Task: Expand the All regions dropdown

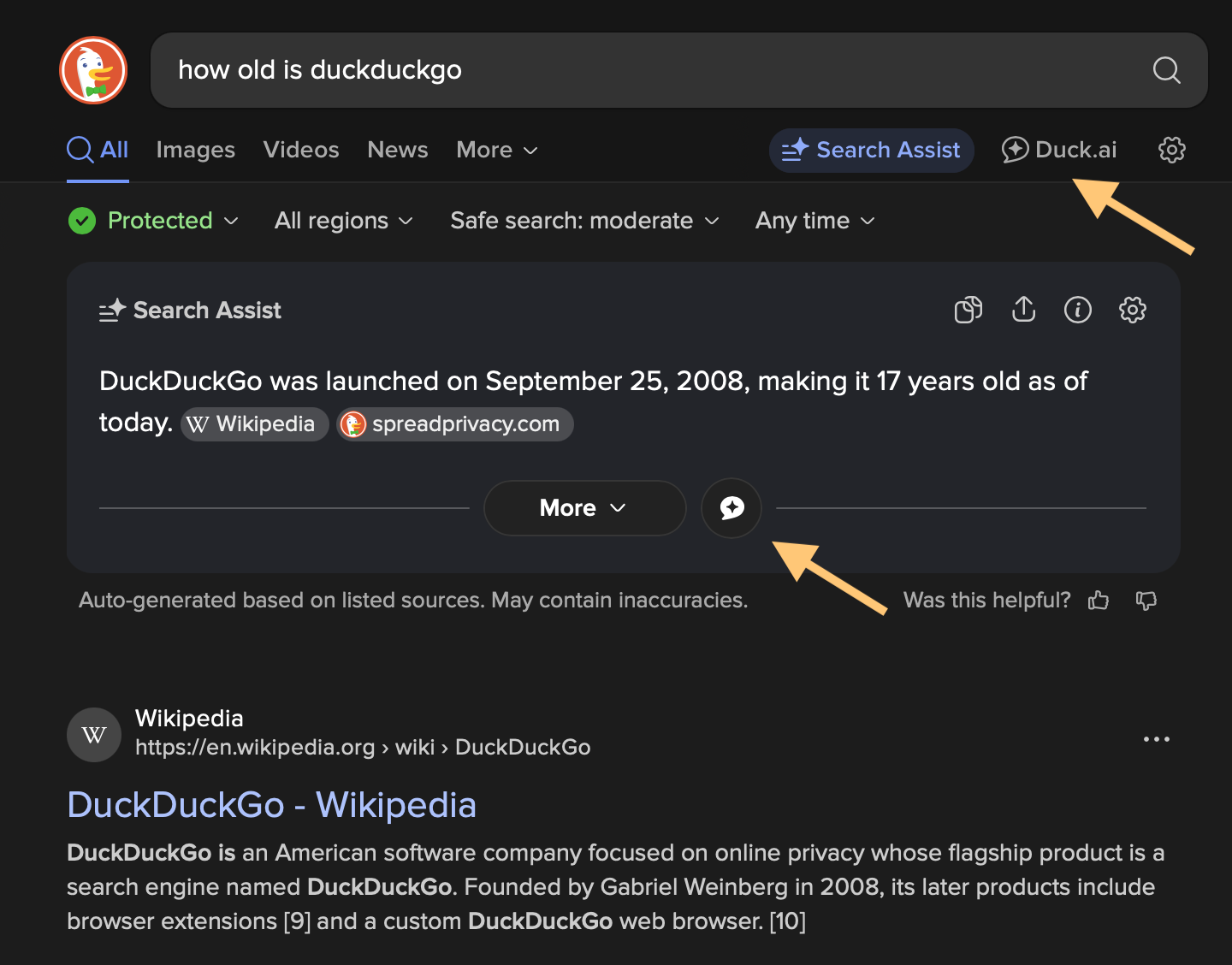Action: coord(344,221)
